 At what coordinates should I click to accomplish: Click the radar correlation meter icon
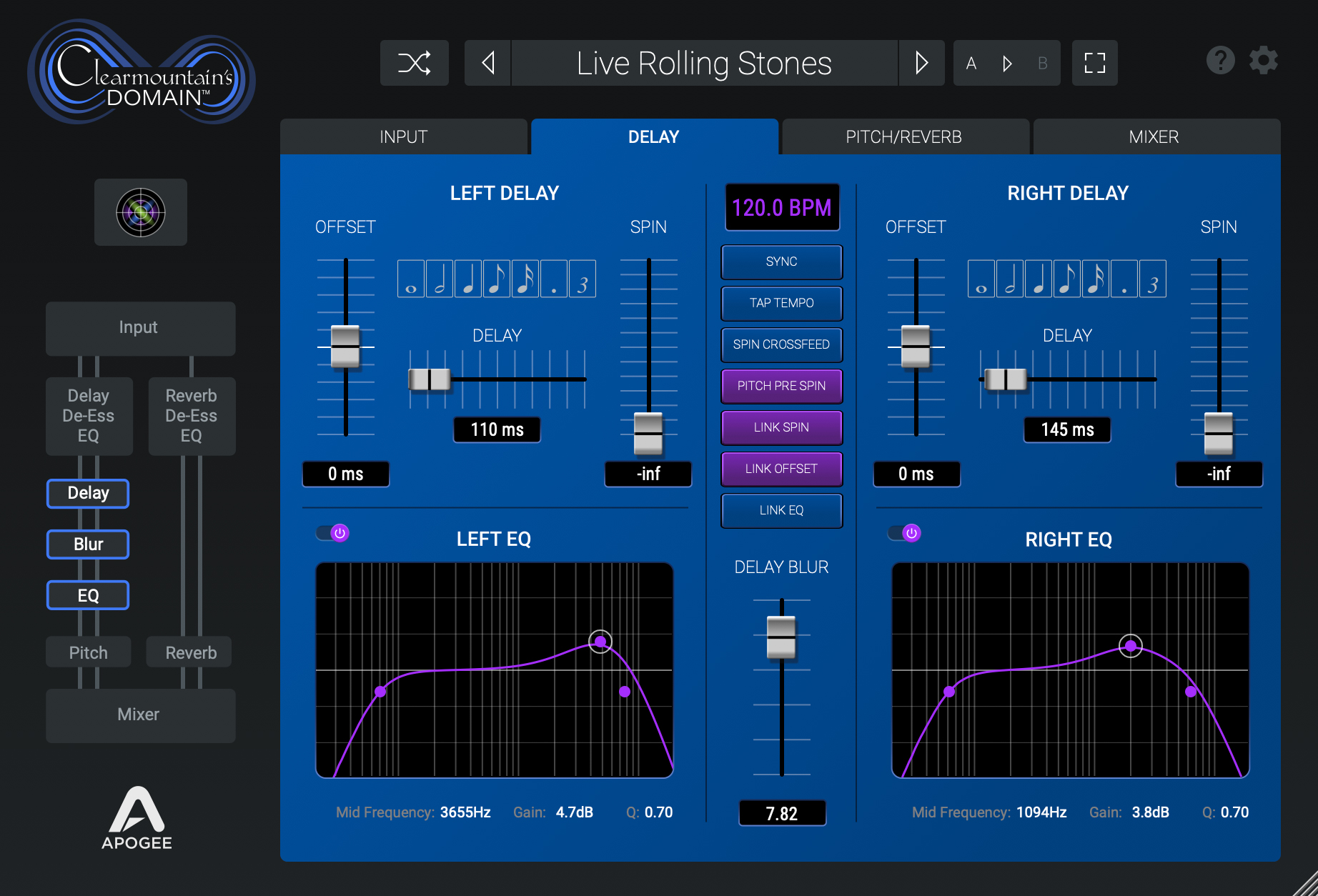click(140, 212)
